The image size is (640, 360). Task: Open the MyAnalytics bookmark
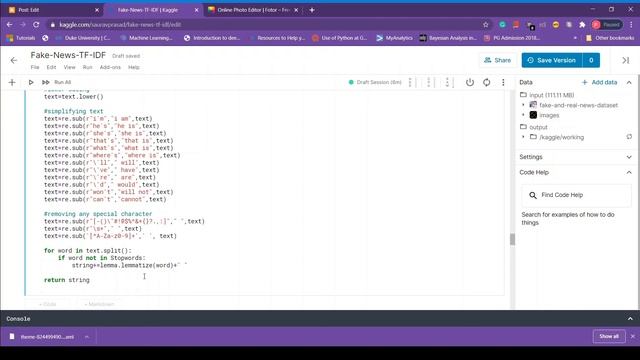pyautogui.click(x=394, y=38)
